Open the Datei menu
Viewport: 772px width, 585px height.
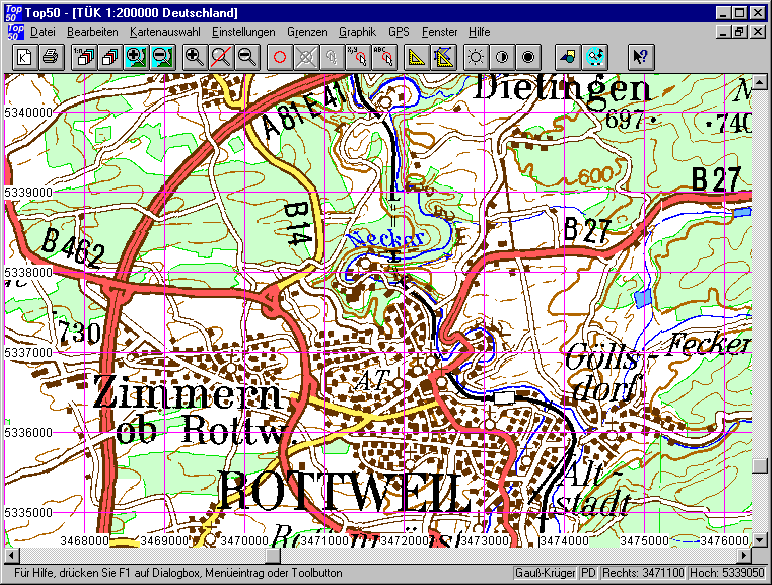[42, 32]
